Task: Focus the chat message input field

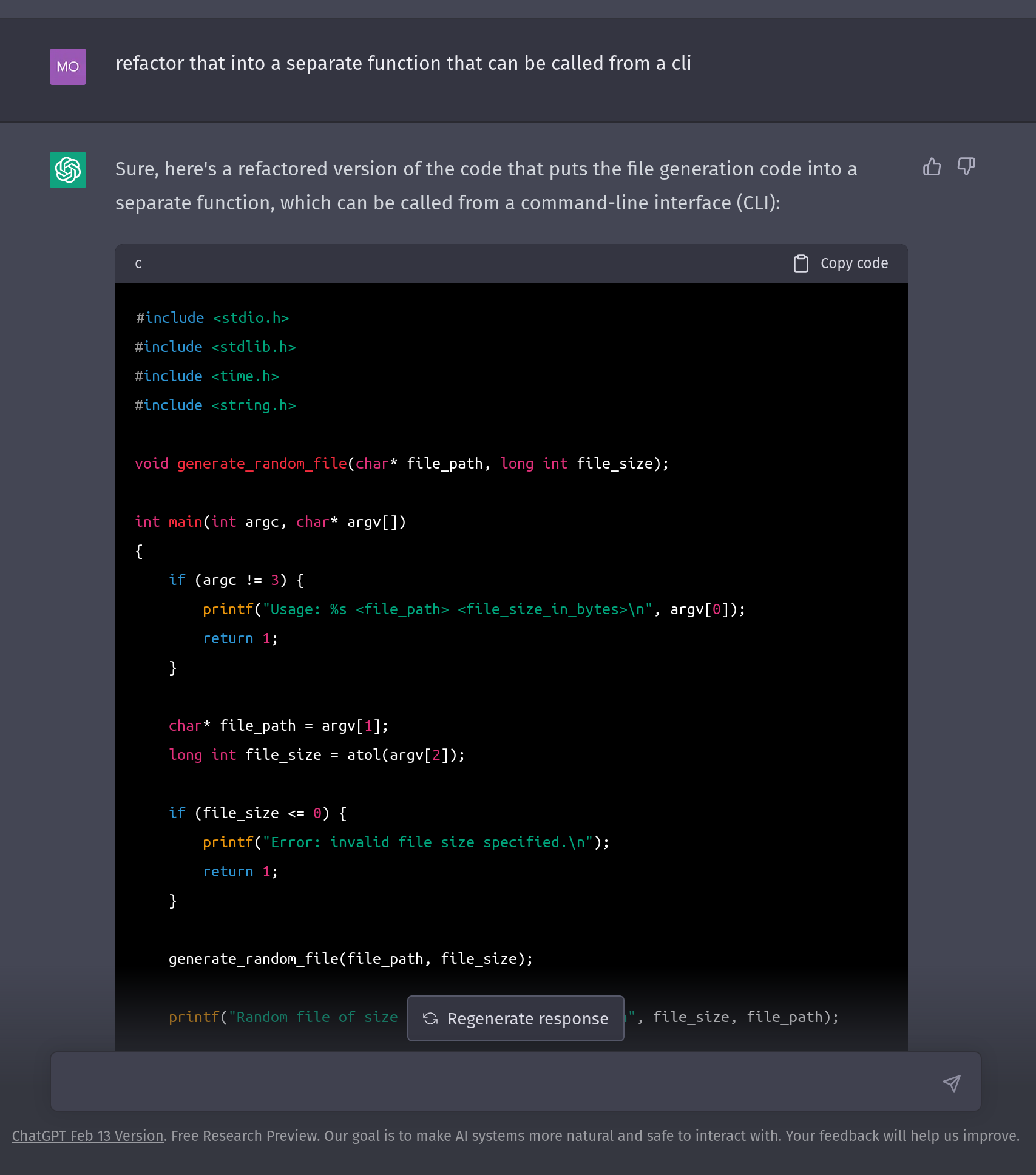Action: [516, 1082]
